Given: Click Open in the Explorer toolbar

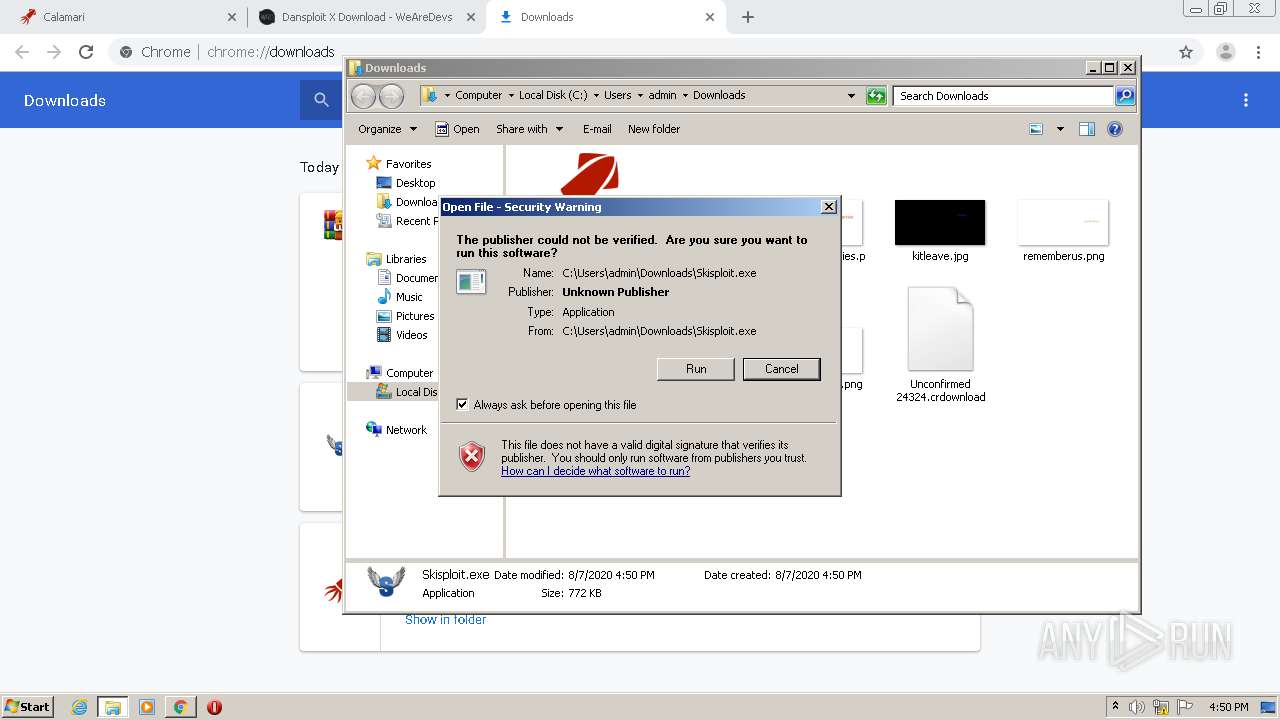Looking at the screenshot, I should (x=457, y=129).
